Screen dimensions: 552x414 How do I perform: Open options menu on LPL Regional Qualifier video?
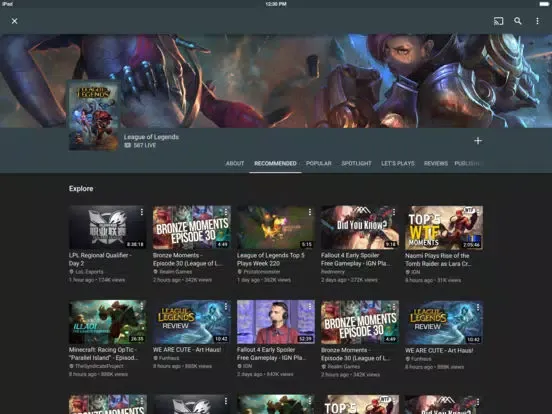coord(142,212)
